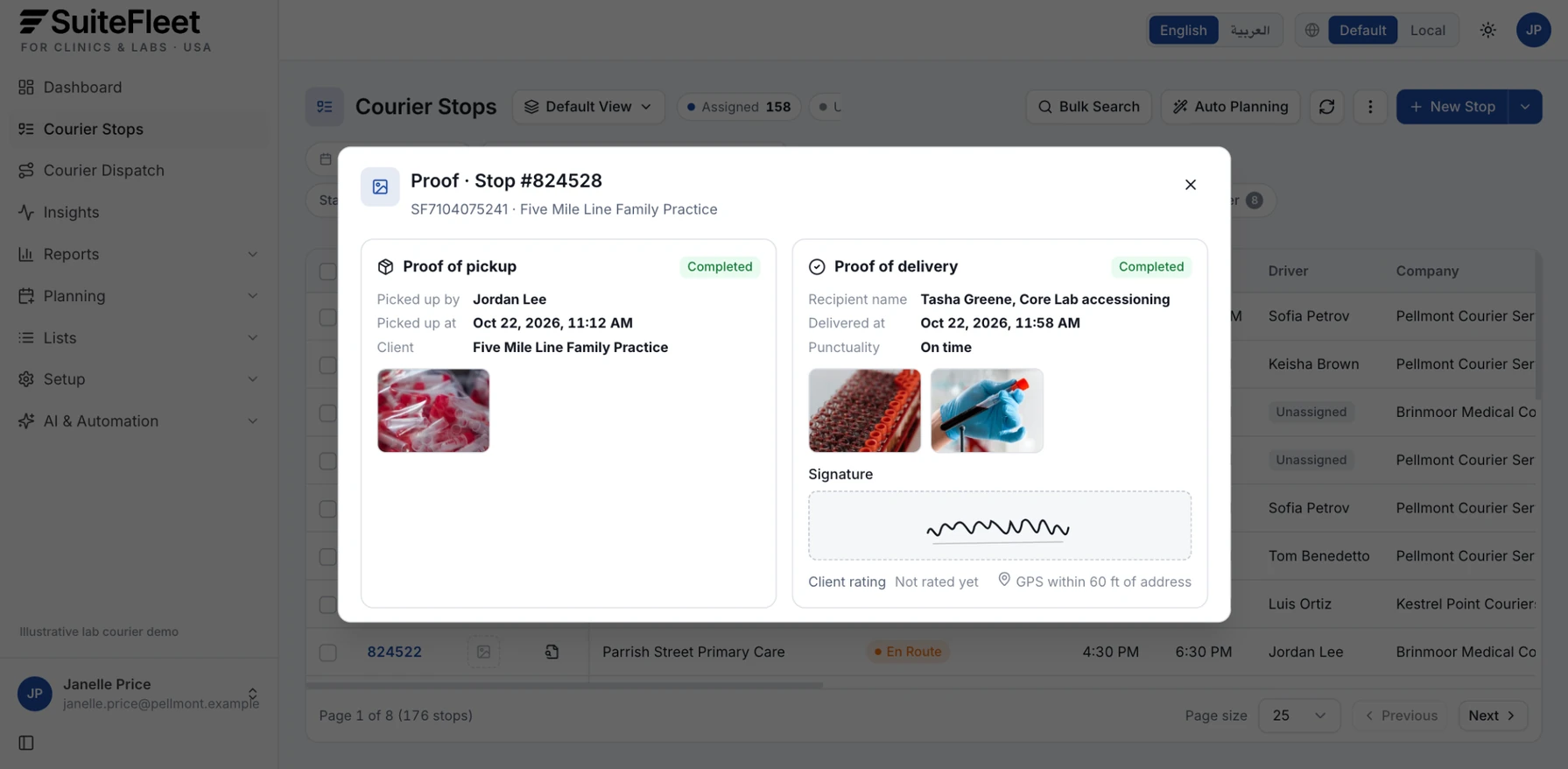This screenshot has height=769, width=1568.
Task: Go to Courier Dispatch in sidebar
Action: click(x=103, y=171)
